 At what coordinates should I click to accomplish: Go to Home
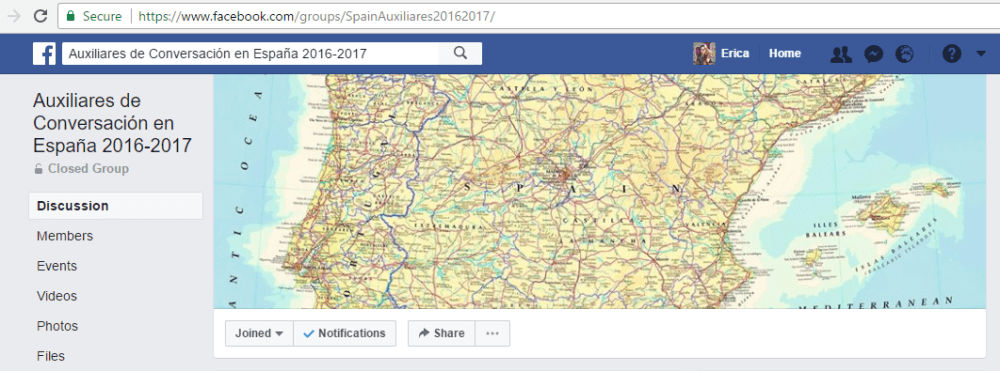784,54
